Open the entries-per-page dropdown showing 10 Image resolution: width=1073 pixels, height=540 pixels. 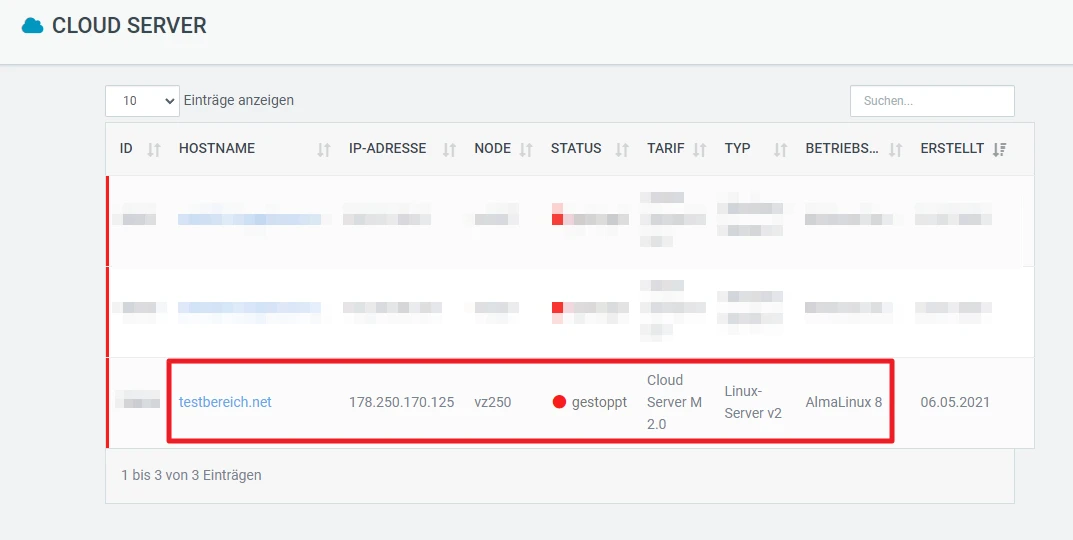point(142,101)
